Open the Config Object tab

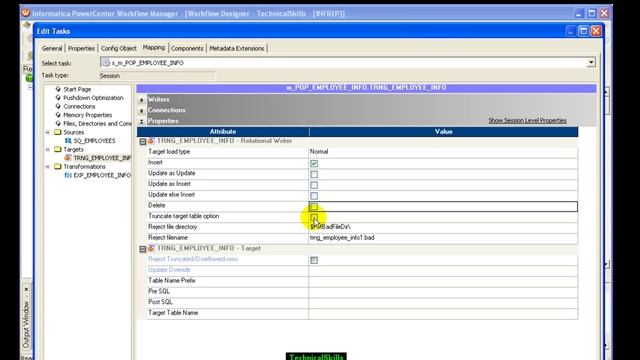[x=119, y=48]
